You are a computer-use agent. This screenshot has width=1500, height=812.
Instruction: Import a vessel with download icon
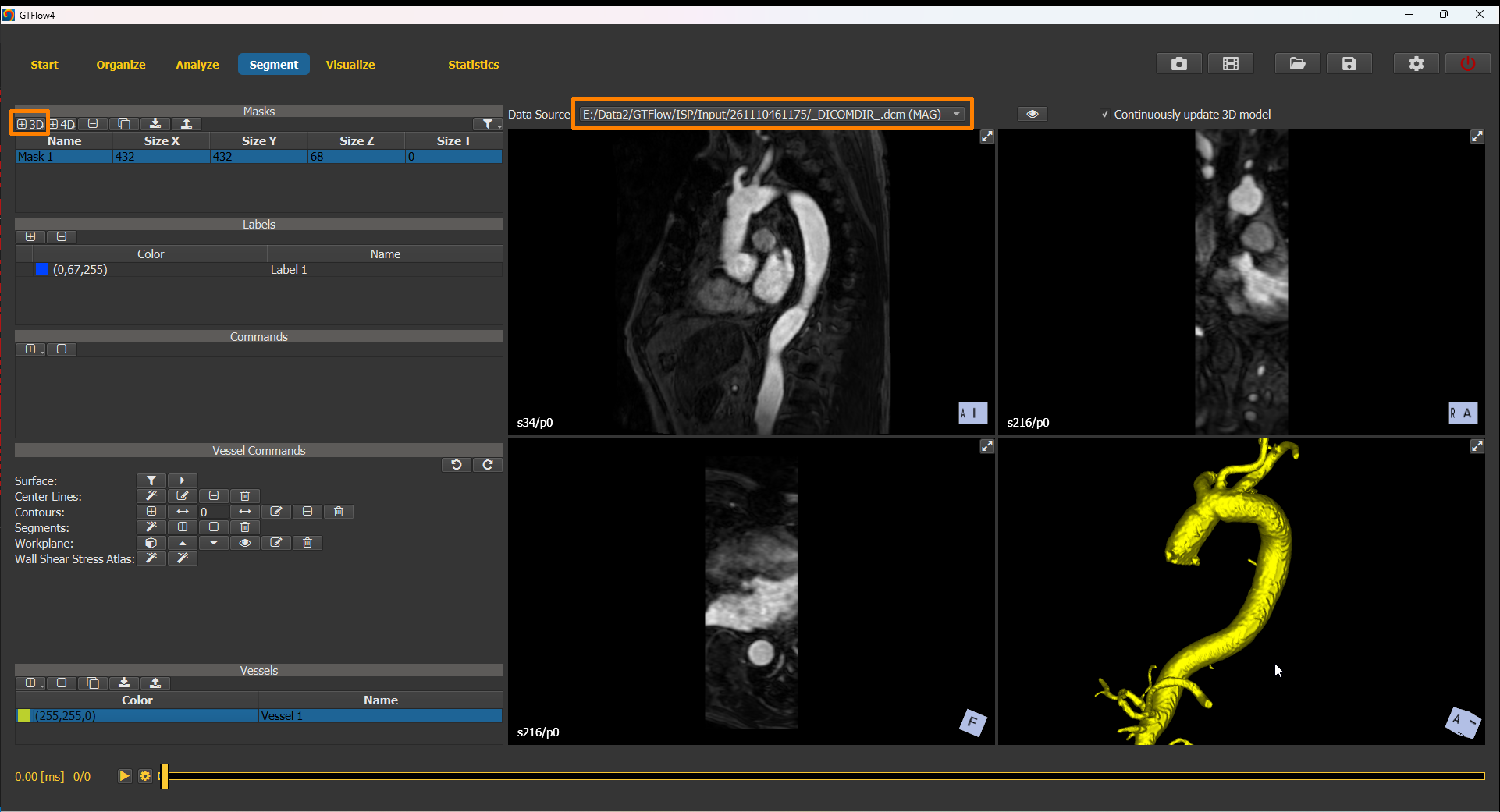tap(124, 683)
